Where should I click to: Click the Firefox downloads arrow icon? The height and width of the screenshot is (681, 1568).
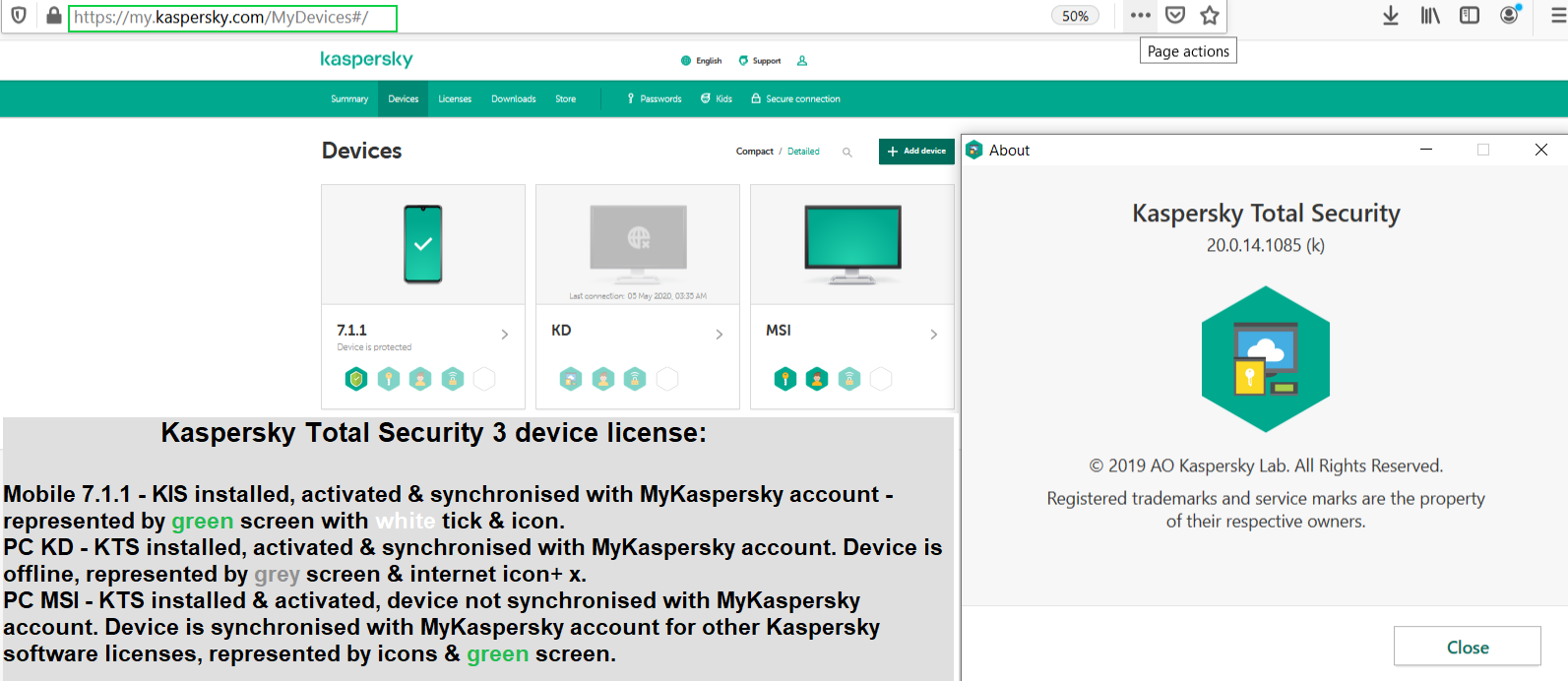click(x=1390, y=16)
